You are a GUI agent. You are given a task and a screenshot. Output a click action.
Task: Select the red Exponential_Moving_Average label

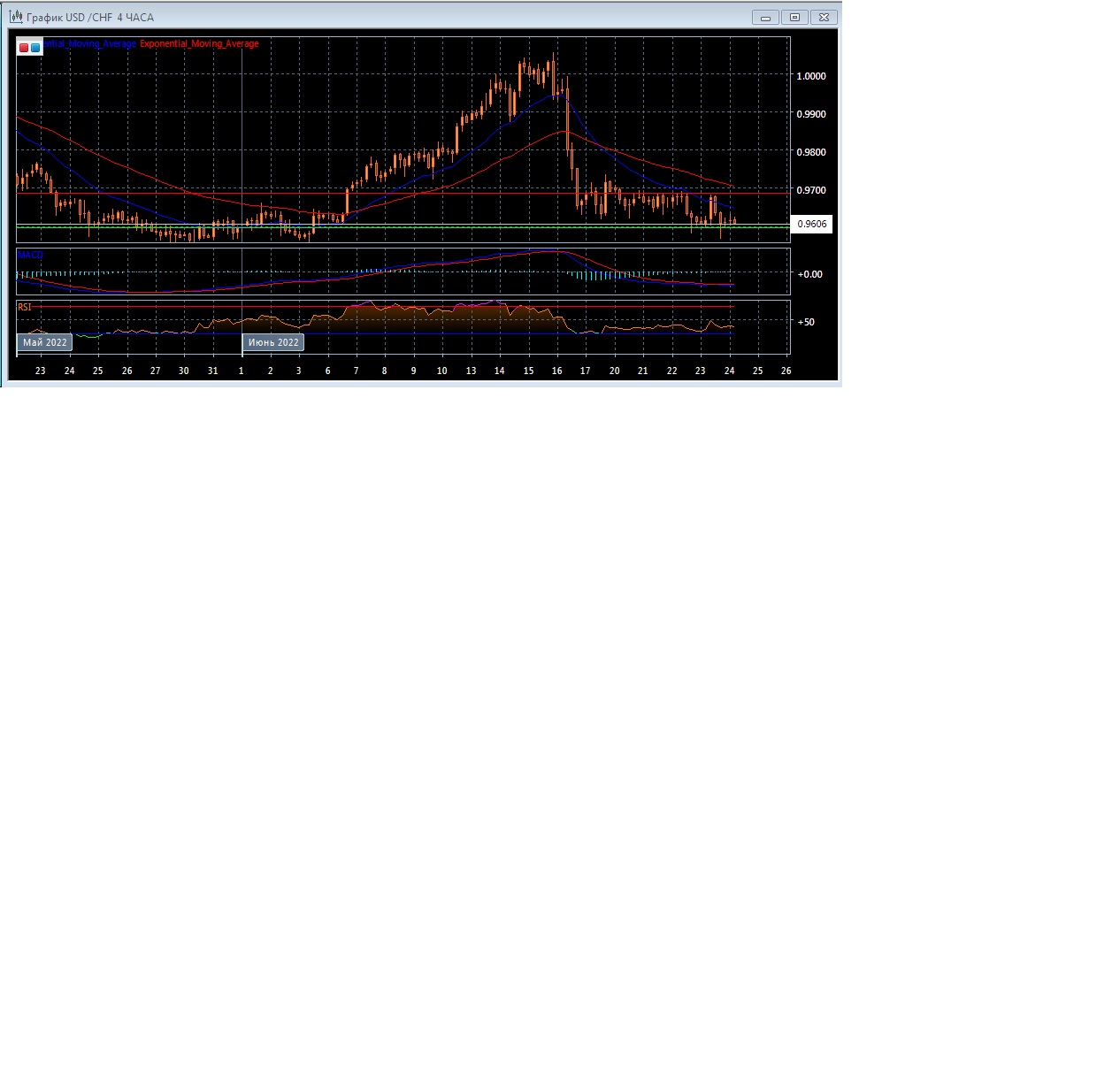[199, 43]
